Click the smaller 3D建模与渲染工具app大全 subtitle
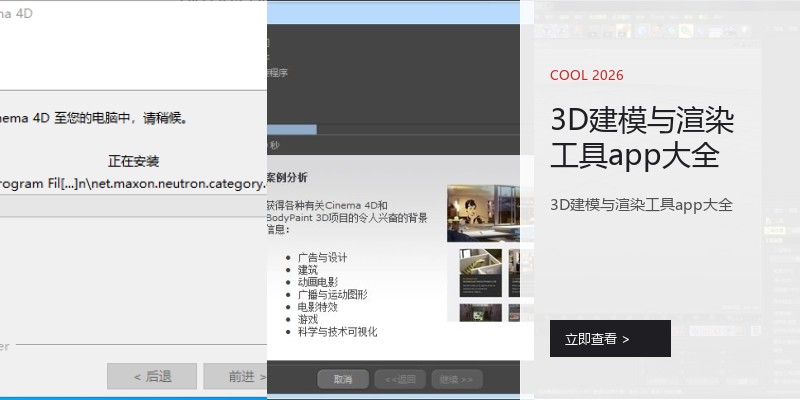800x400 pixels. click(641, 205)
